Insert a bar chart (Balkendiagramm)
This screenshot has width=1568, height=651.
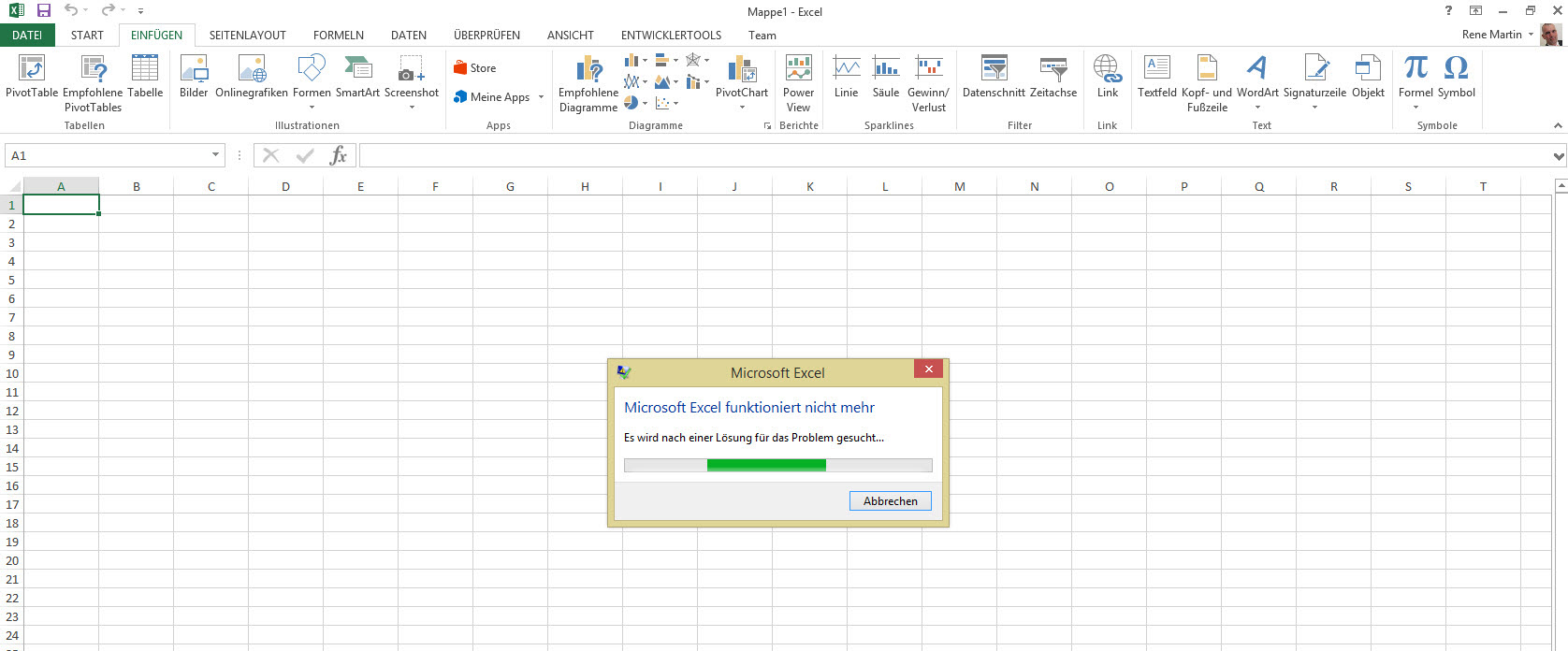666,61
